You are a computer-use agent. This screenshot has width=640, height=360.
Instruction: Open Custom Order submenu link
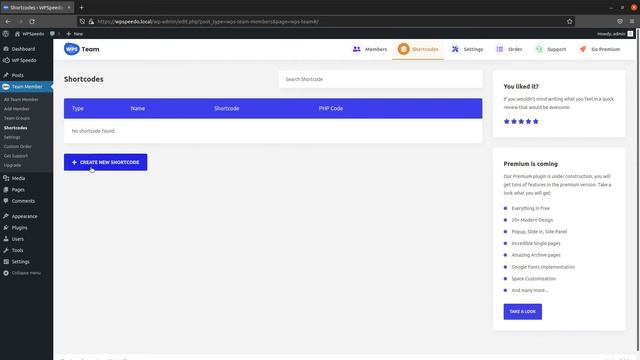point(18,147)
